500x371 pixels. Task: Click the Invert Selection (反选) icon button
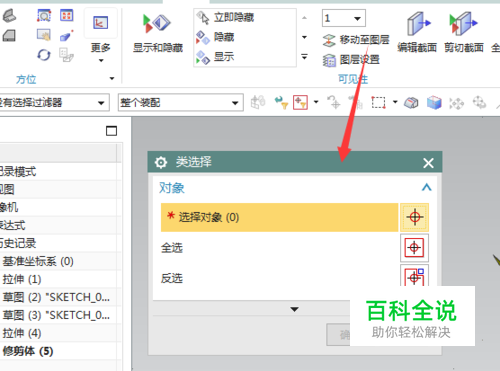coord(414,276)
